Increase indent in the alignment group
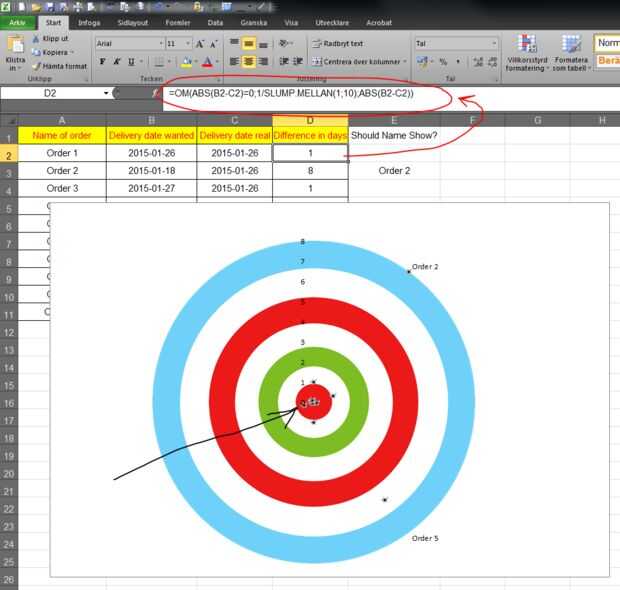The width and height of the screenshot is (620, 590). (298, 61)
